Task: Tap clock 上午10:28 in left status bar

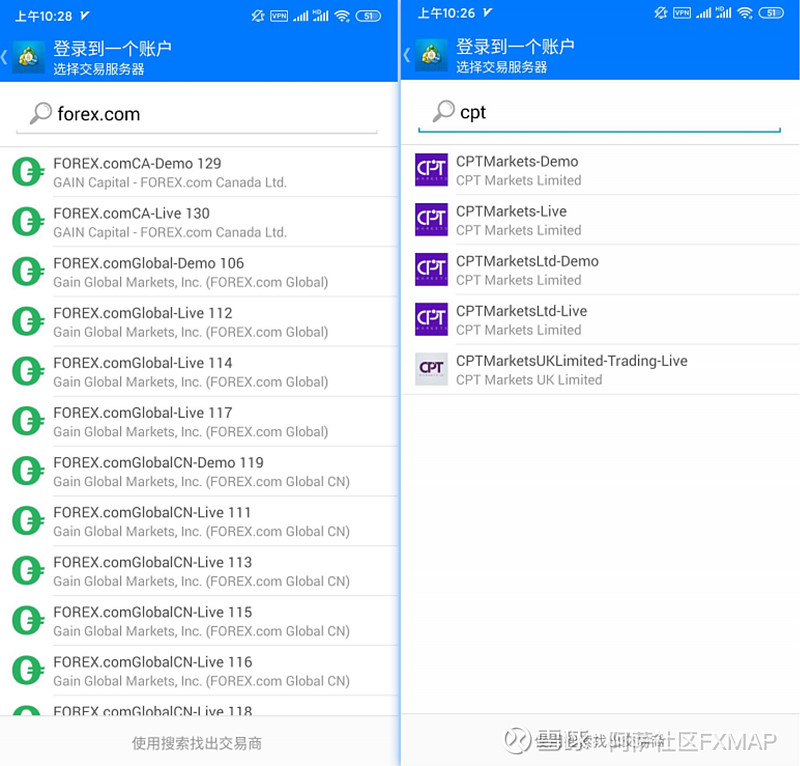Action: tap(44, 16)
